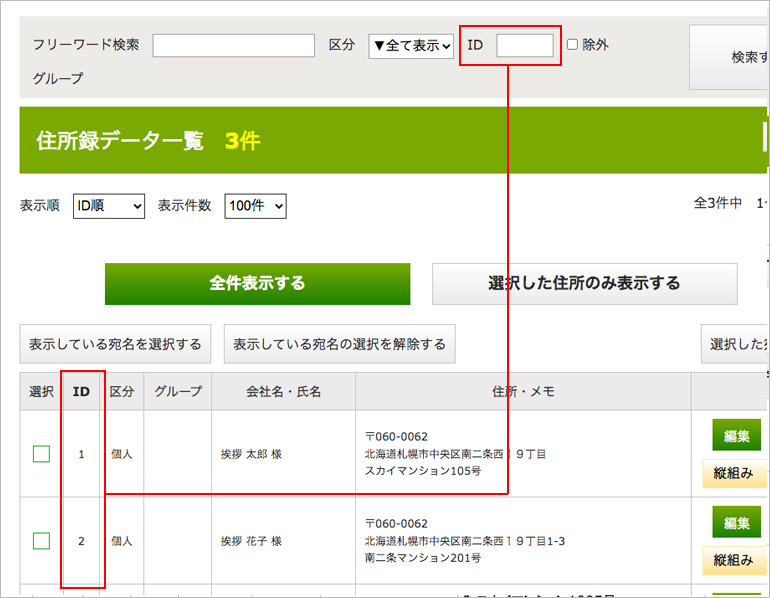Screen dimensions: 770x598
Task: Click 表示している宛名を選択する button
Action: coord(115,344)
